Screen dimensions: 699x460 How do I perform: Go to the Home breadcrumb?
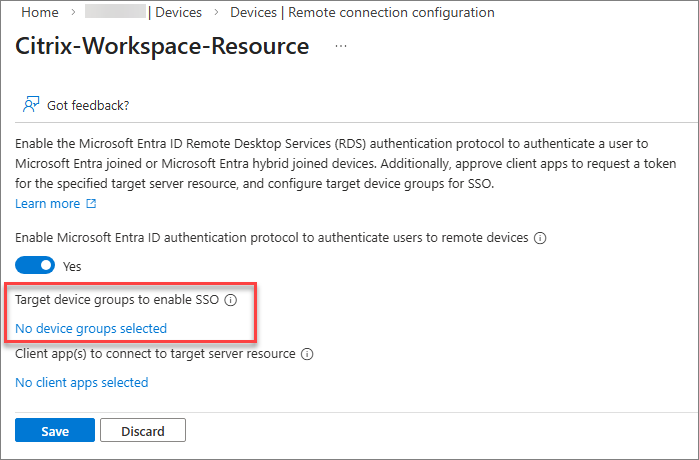point(39,13)
